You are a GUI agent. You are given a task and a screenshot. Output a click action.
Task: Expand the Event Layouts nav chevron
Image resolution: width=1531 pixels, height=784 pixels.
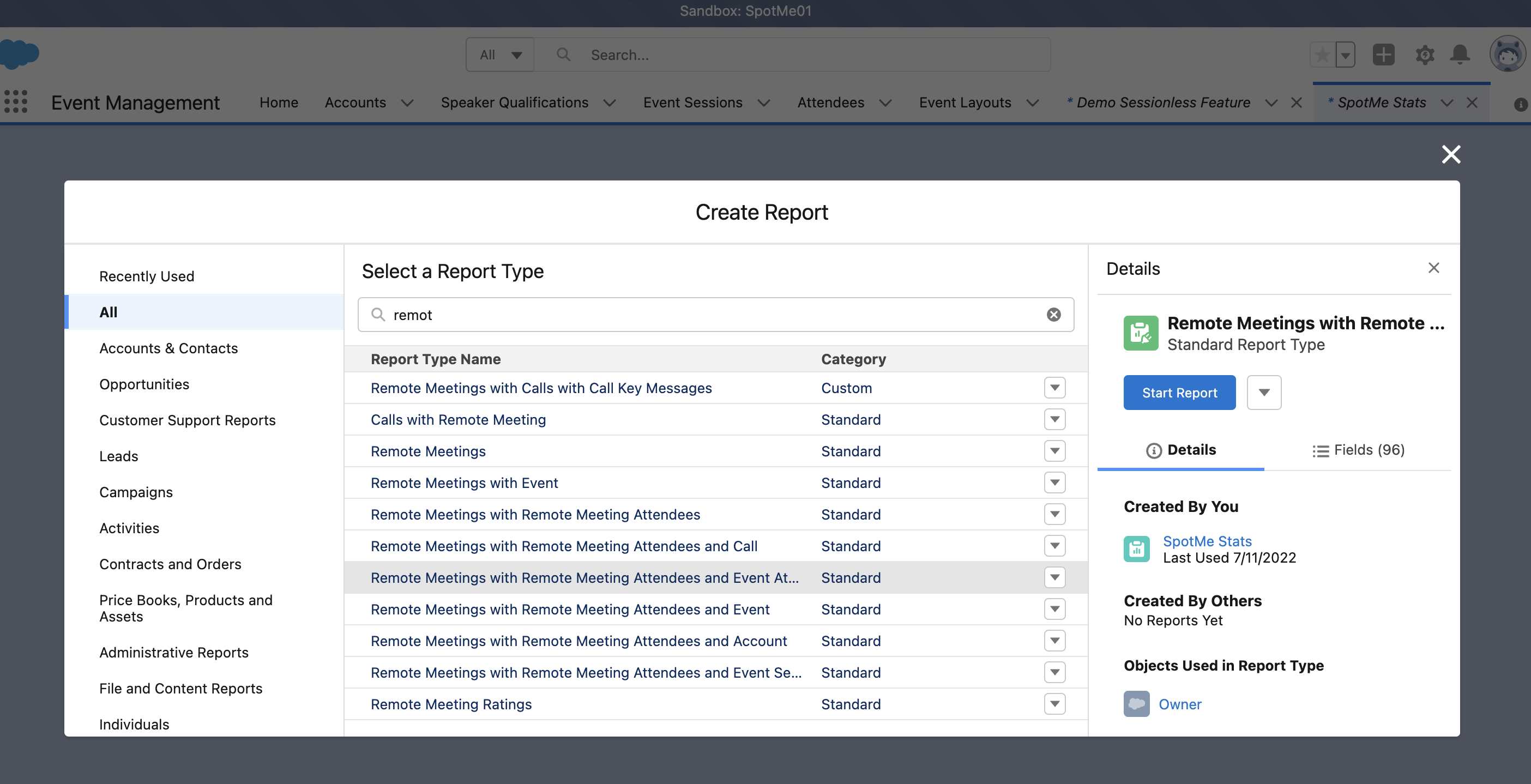1032,103
